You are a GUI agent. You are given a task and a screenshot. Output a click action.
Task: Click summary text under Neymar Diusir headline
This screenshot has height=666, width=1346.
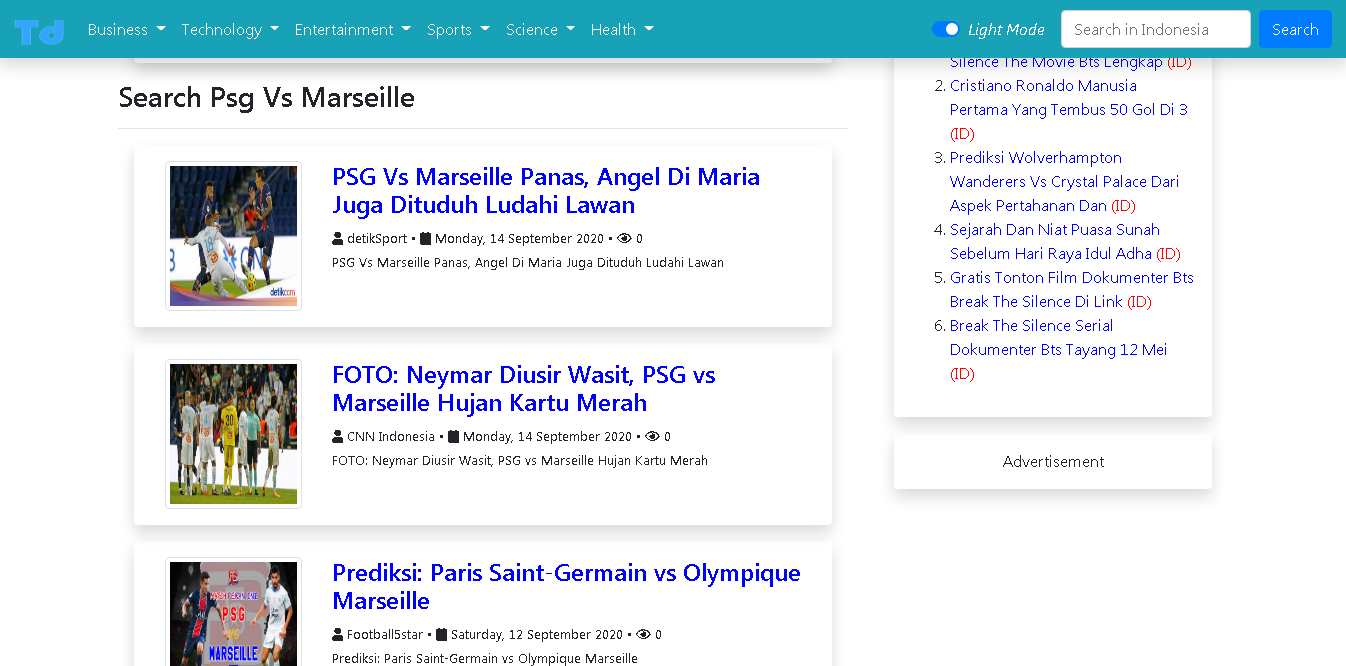tap(520, 461)
